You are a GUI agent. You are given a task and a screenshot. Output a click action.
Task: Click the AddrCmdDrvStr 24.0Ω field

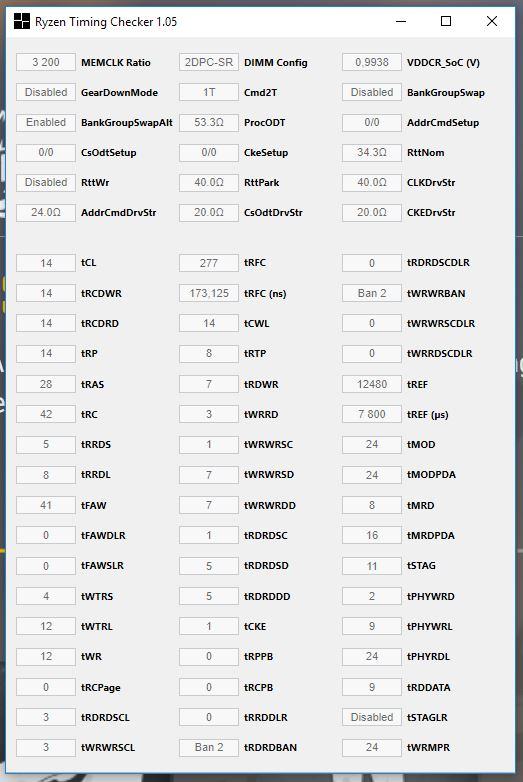[x=46, y=212]
